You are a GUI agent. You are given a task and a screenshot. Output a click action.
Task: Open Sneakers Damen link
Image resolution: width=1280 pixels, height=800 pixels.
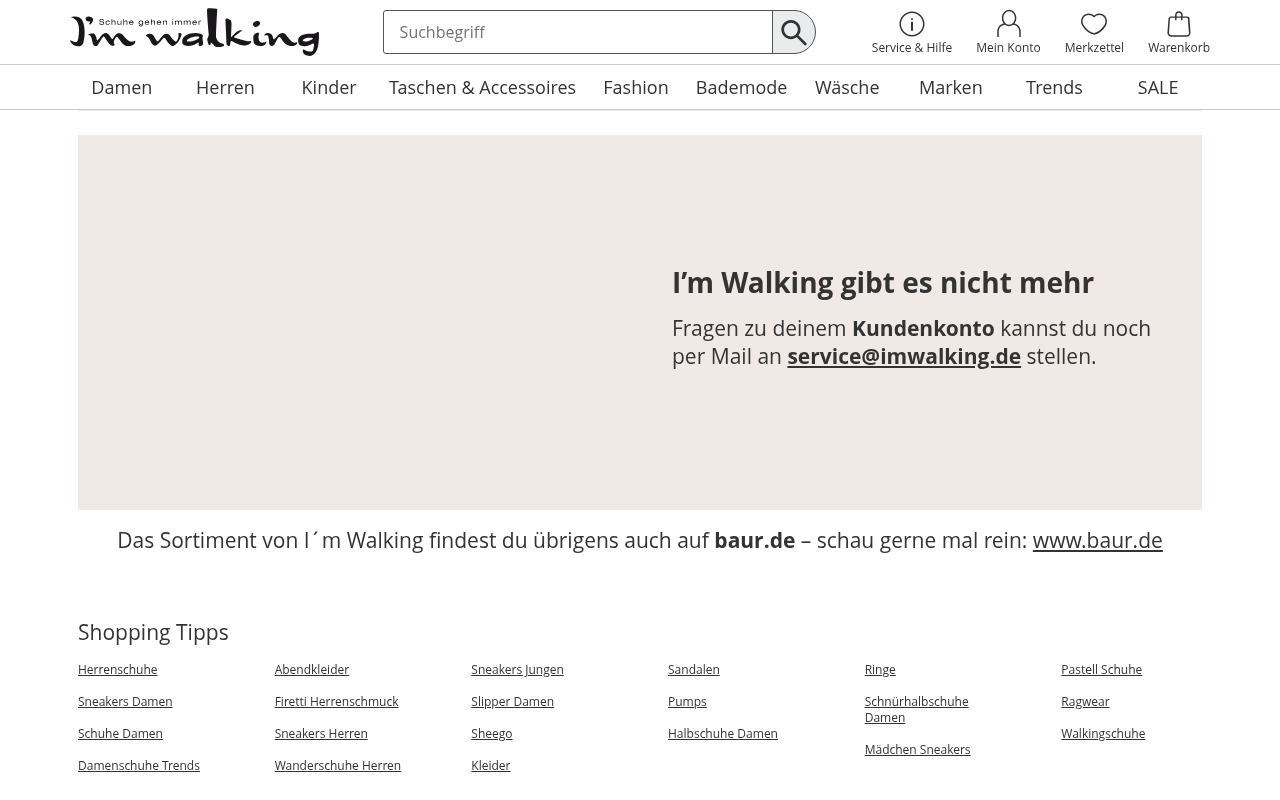click(x=125, y=702)
